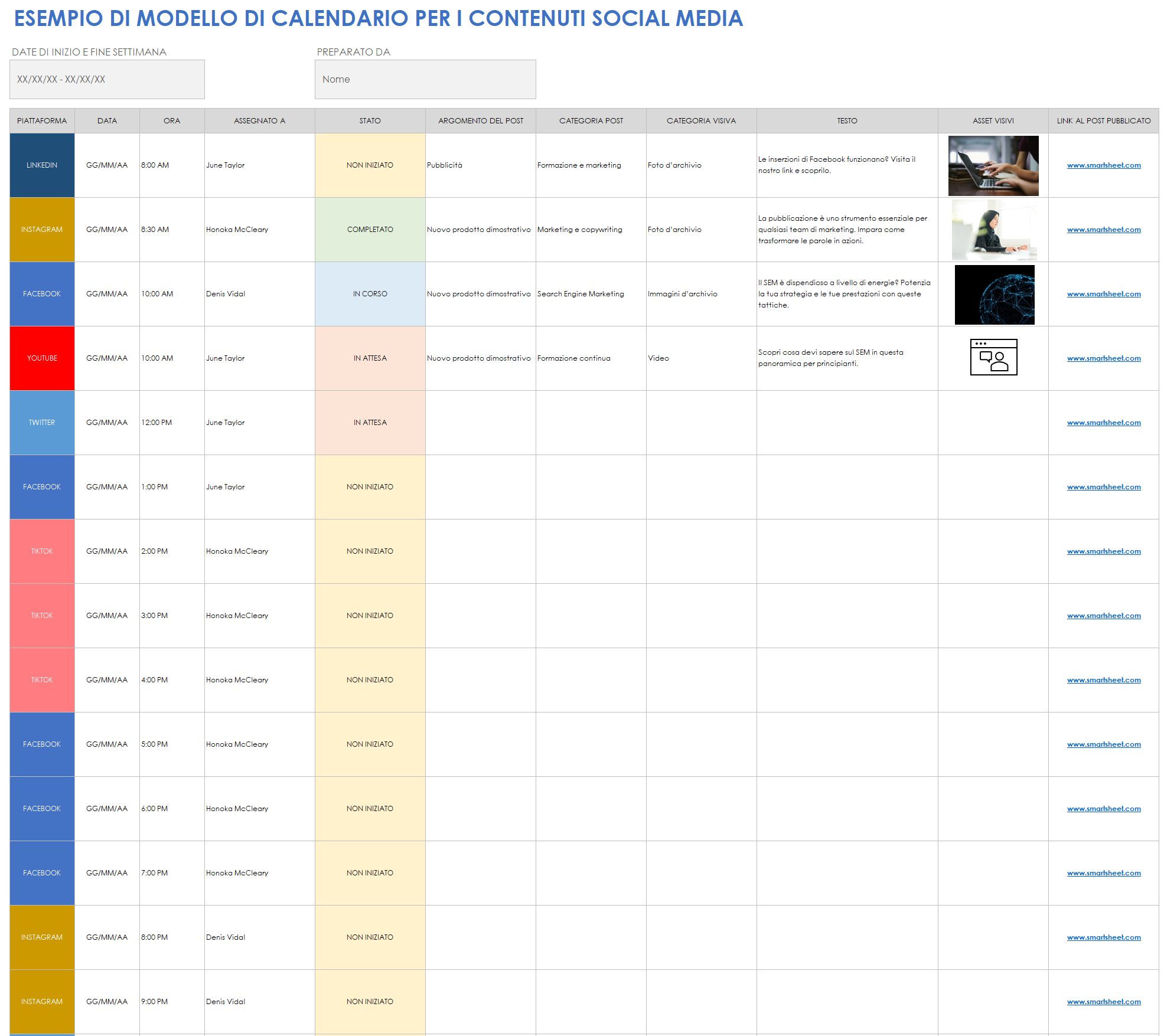Select the STATO column header
The image size is (1164, 1036).
click(370, 120)
